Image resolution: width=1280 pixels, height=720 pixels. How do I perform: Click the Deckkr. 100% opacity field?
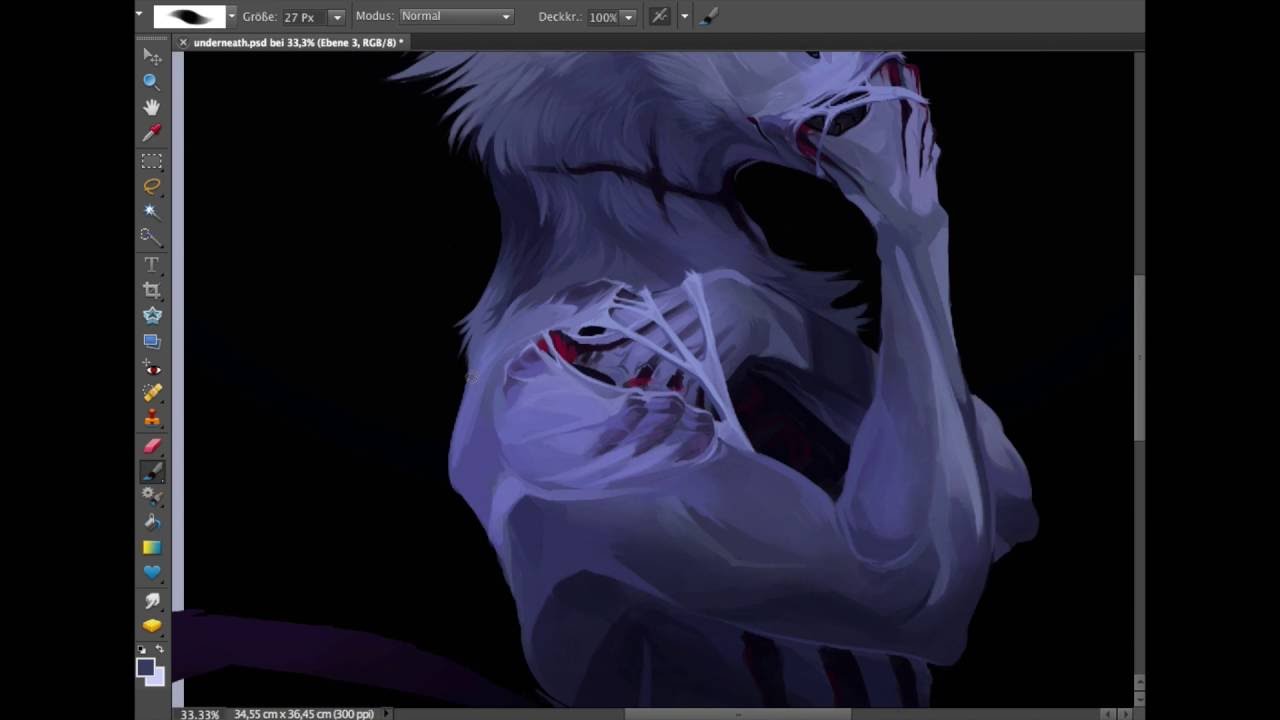click(603, 17)
